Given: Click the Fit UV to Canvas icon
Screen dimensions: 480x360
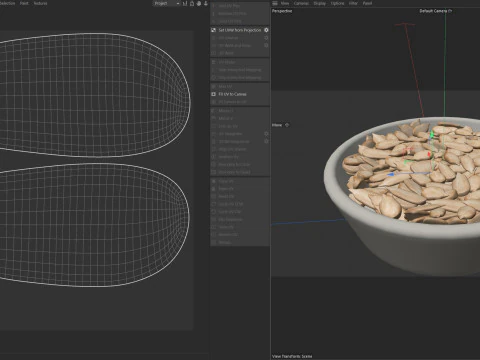Looking at the screenshot, I should point(213,94).
